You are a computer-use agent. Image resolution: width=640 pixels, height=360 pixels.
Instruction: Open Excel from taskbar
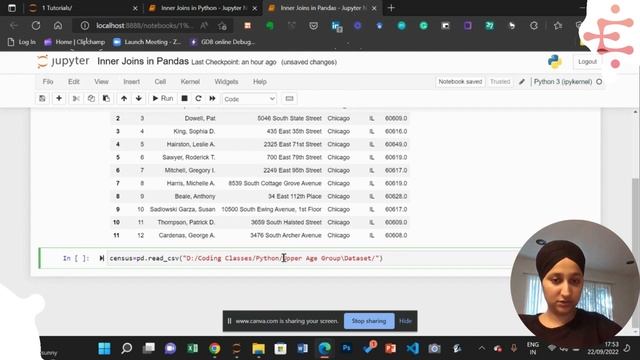click(x=192, y=349)
